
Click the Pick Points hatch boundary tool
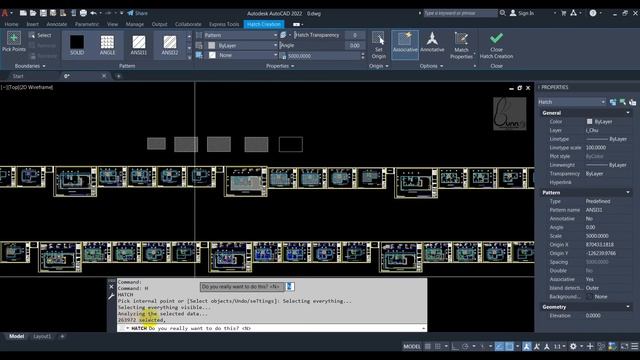(13, 42)
